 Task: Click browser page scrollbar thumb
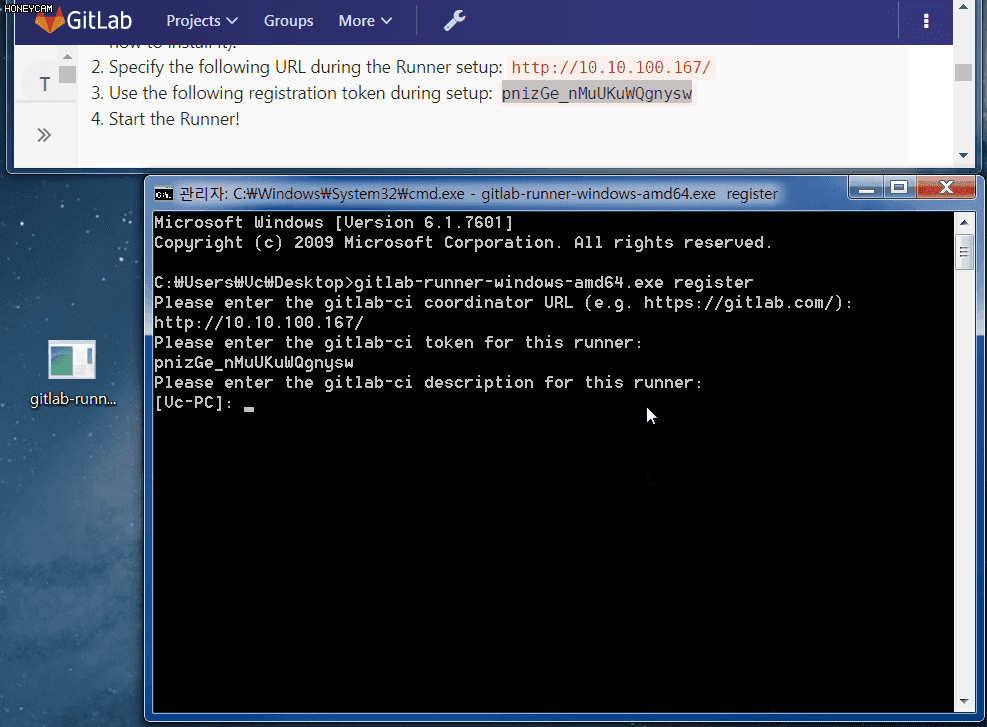963,72
